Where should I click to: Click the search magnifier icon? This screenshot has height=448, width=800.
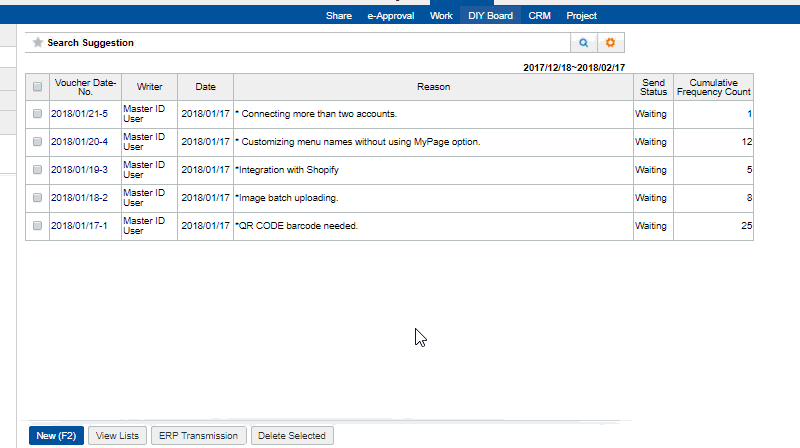pos(584,43)
